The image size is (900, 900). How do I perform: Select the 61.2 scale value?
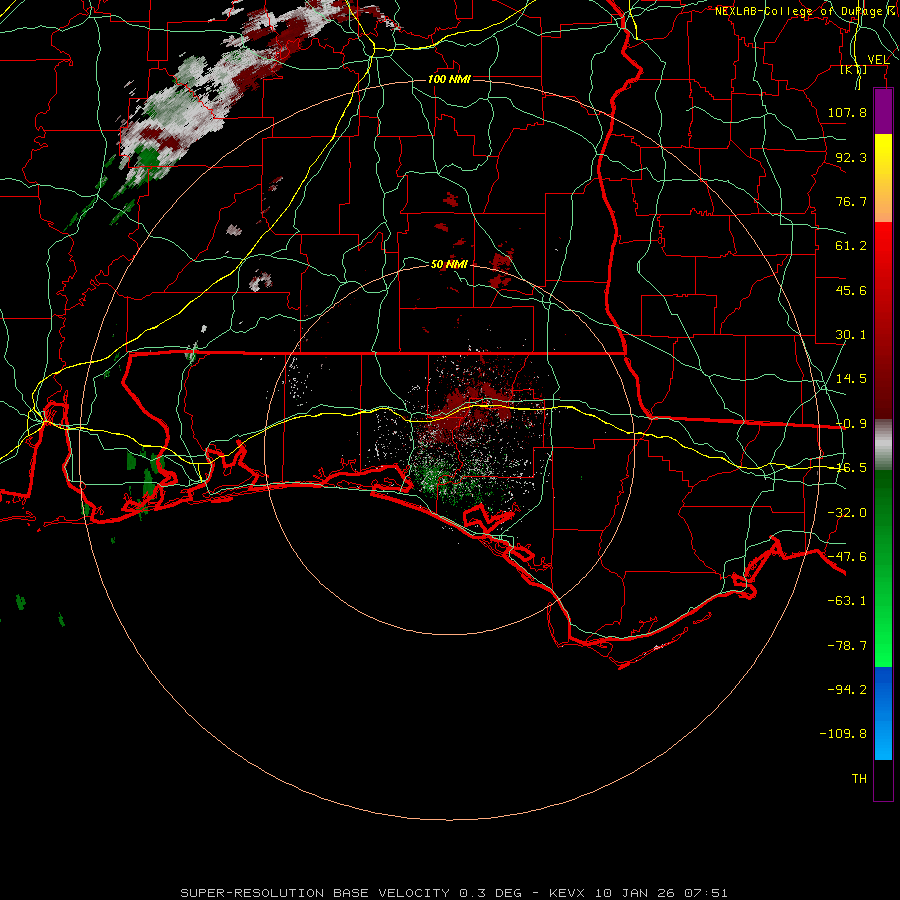pos(851,246)
